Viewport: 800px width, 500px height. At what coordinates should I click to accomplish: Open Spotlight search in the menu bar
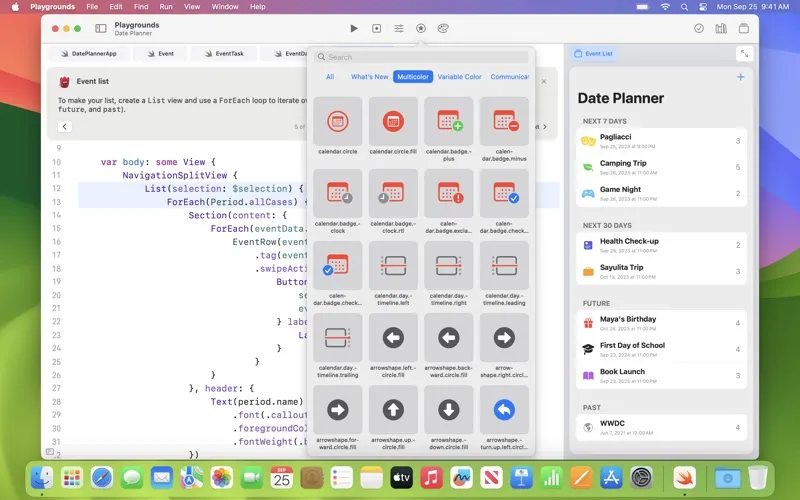684,7
